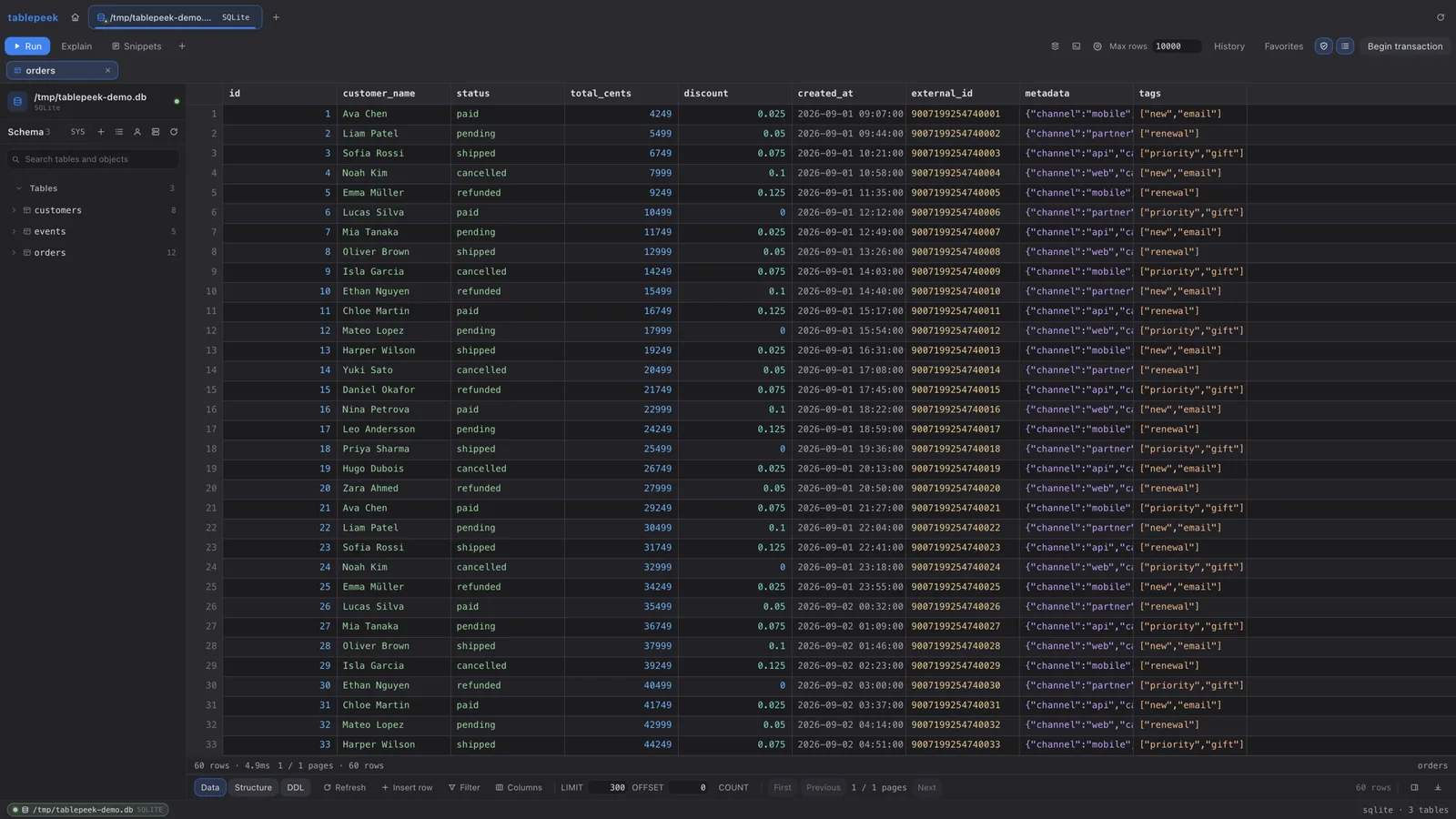The width and height of the screenshot is (1456, 819).
Task: Click the plus icon in Schema header
Action: pyautogui.click(x=101, y=132)
